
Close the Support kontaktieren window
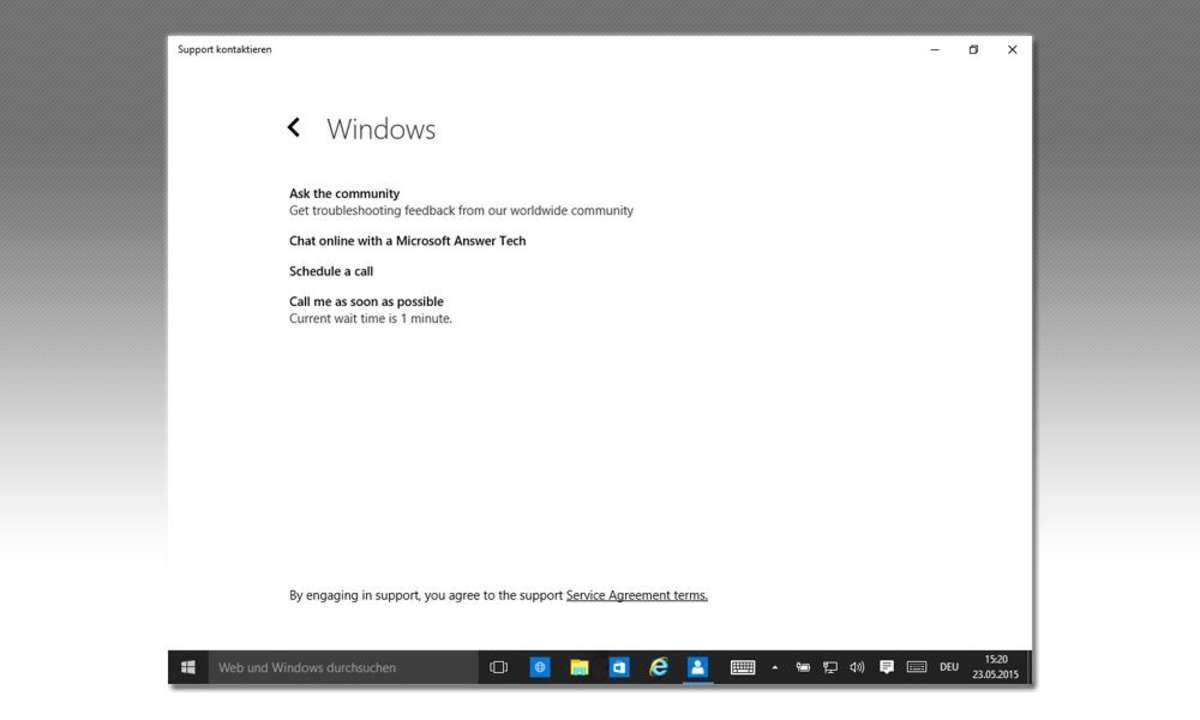1012,50
